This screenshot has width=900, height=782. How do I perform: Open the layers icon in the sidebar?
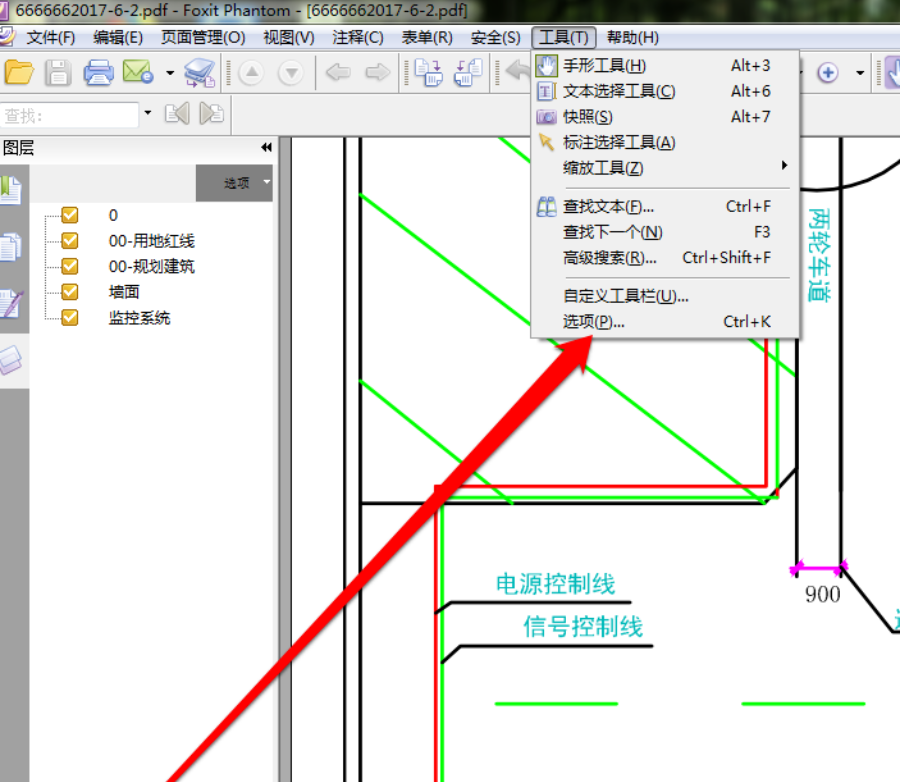click(x=11, y=360)
